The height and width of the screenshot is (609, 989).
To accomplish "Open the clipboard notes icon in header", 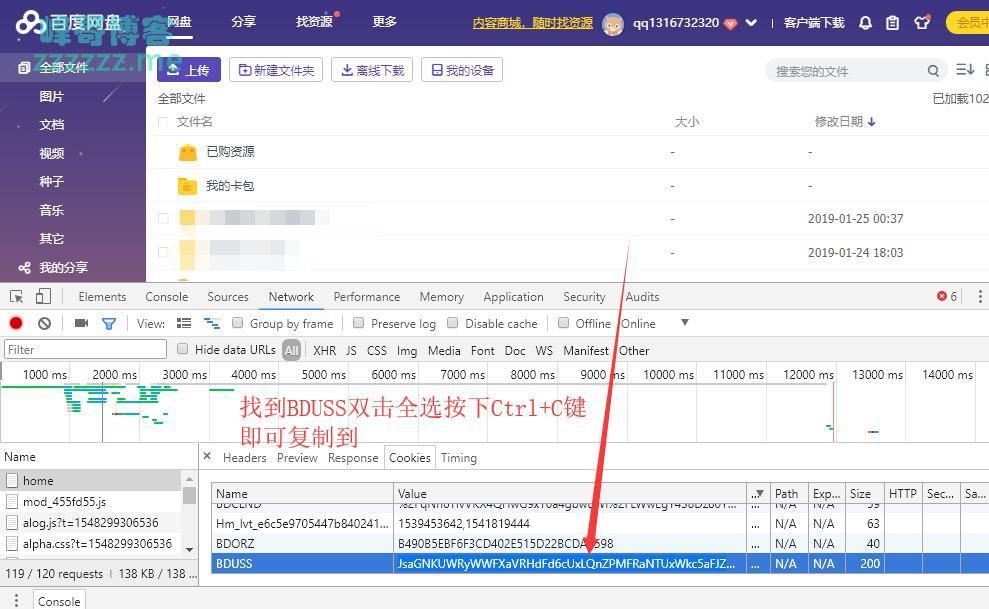I will 892,23.
